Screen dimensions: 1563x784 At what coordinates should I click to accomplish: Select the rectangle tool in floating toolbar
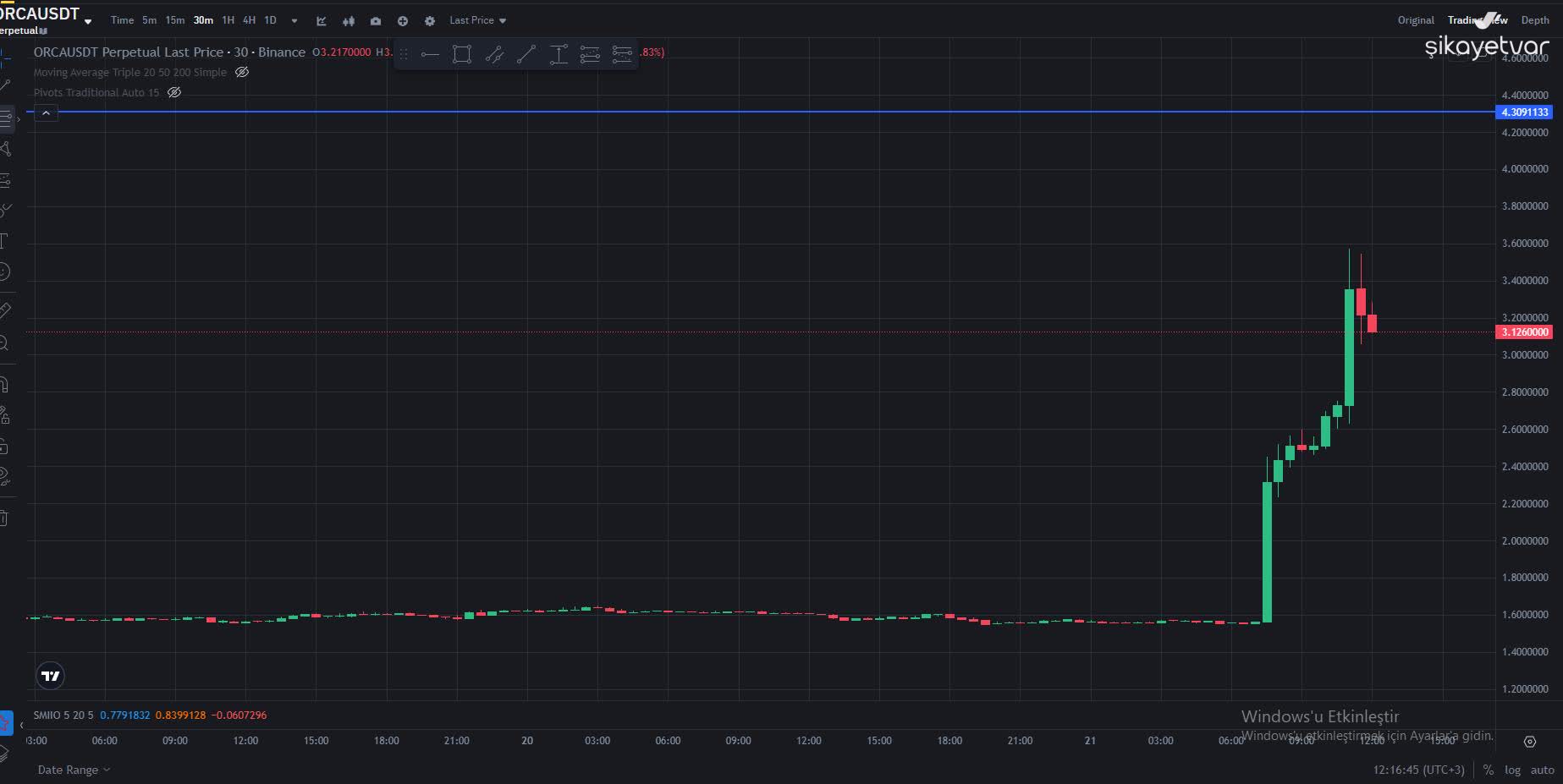(x=461, y=52)
